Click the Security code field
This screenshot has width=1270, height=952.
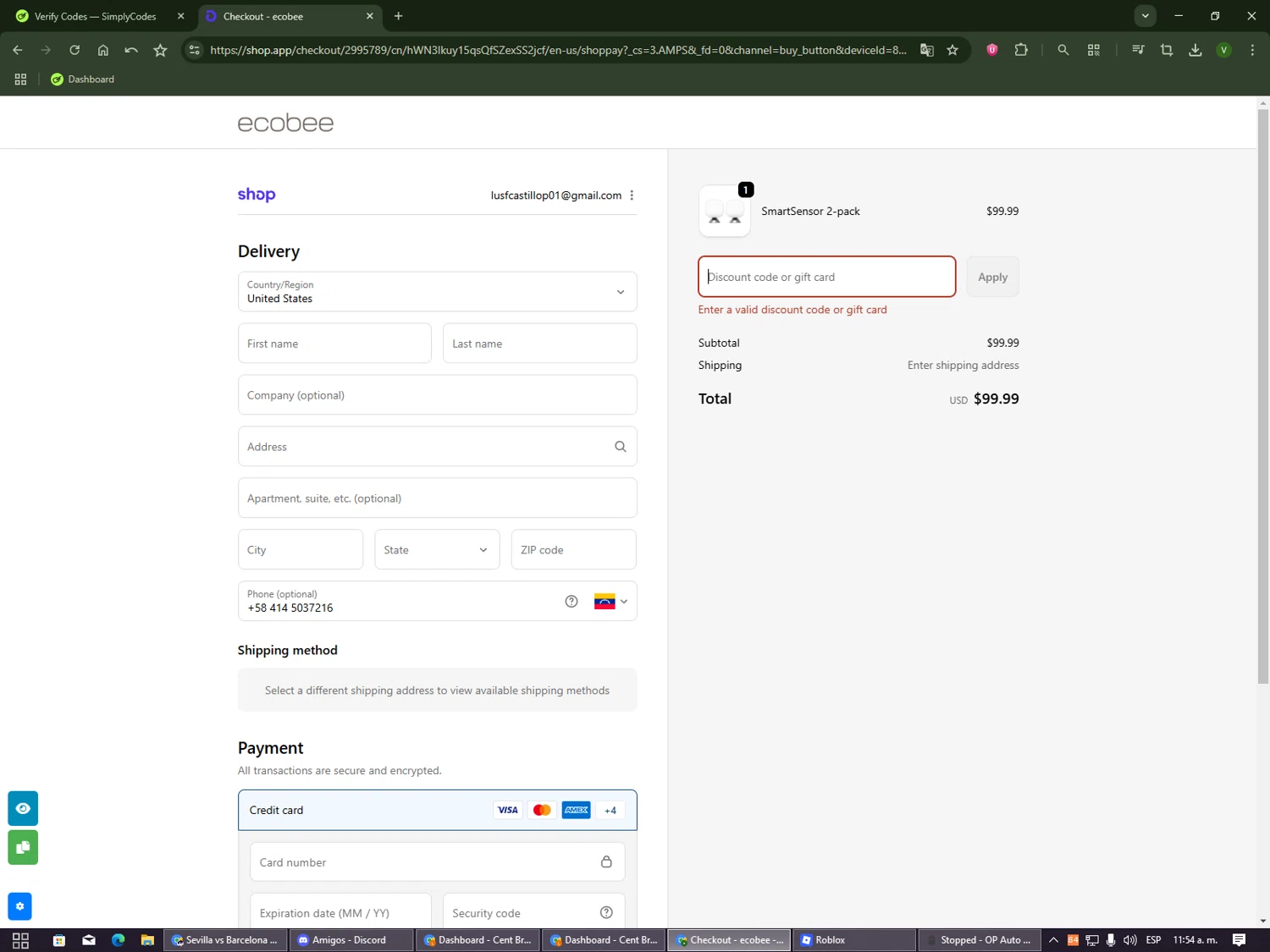pos(534,912)
